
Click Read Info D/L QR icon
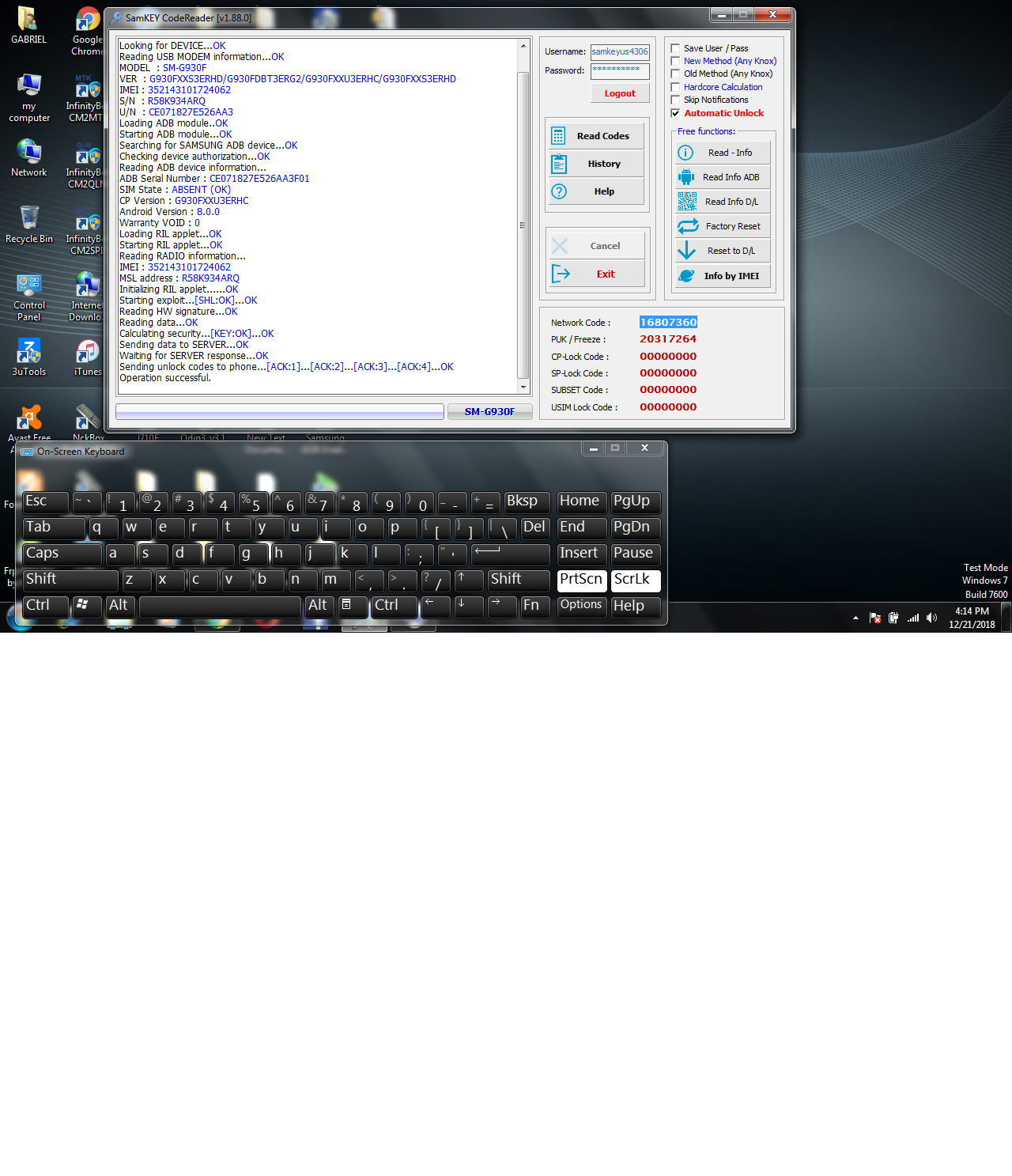(x=723, y=202)
